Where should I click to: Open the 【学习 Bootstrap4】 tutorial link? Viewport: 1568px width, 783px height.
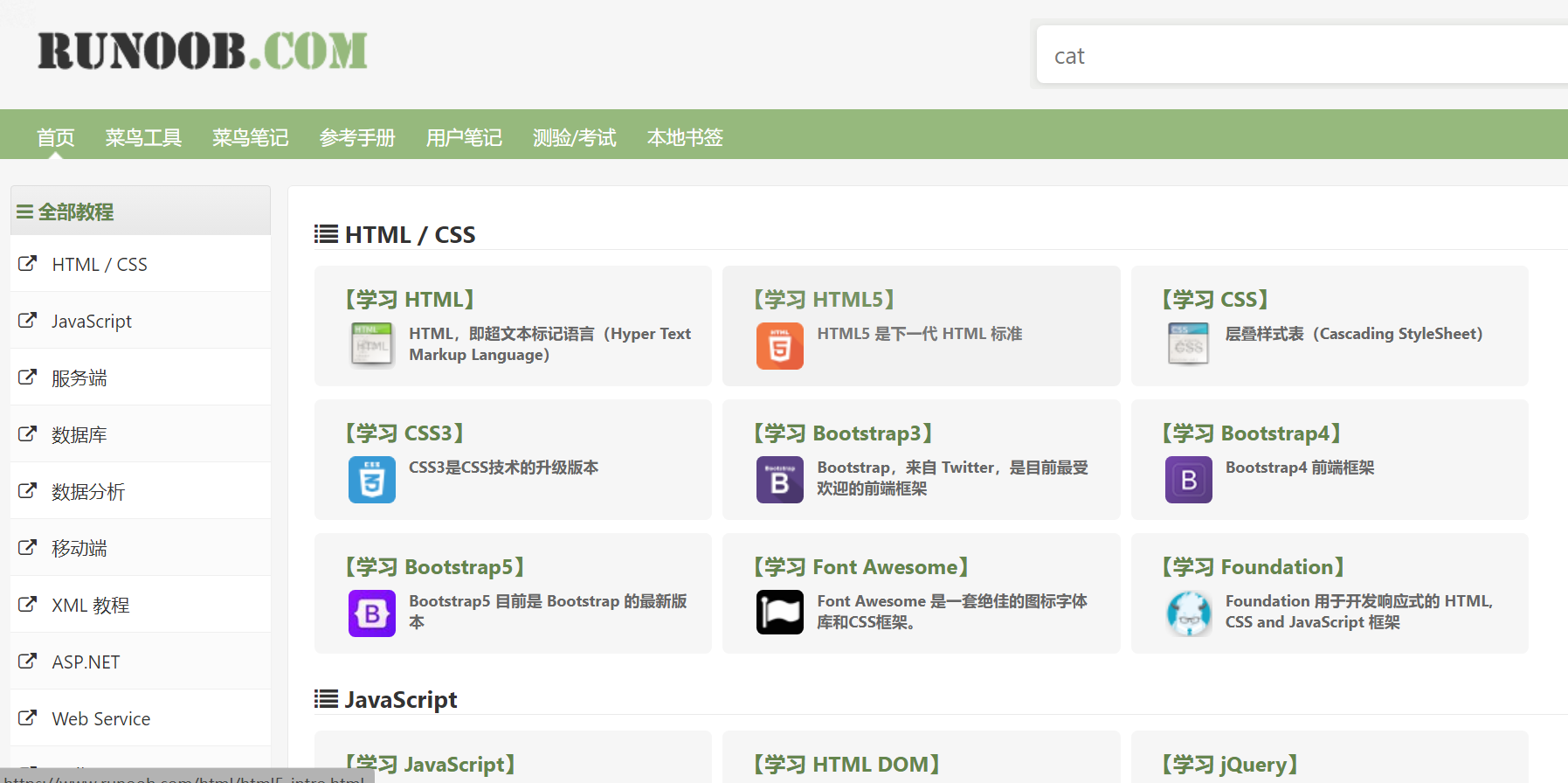click(1251, 433)
